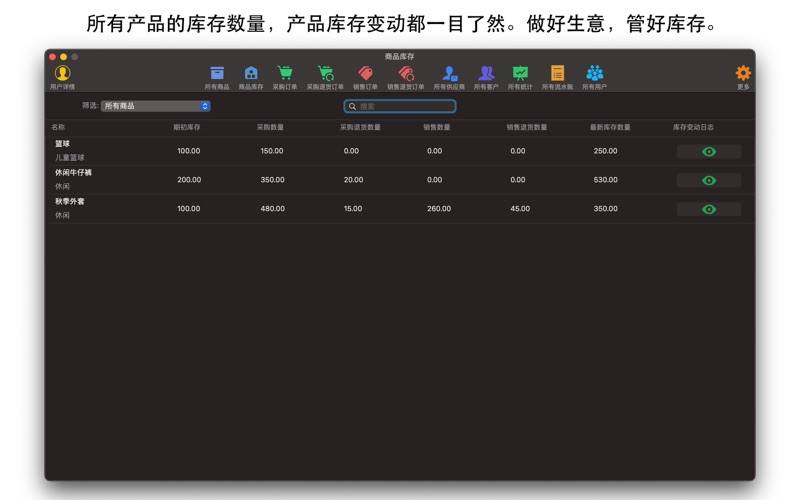800x500 pixels.
Task: Sort by 采购数量 column header
Action: pos(270,127)
